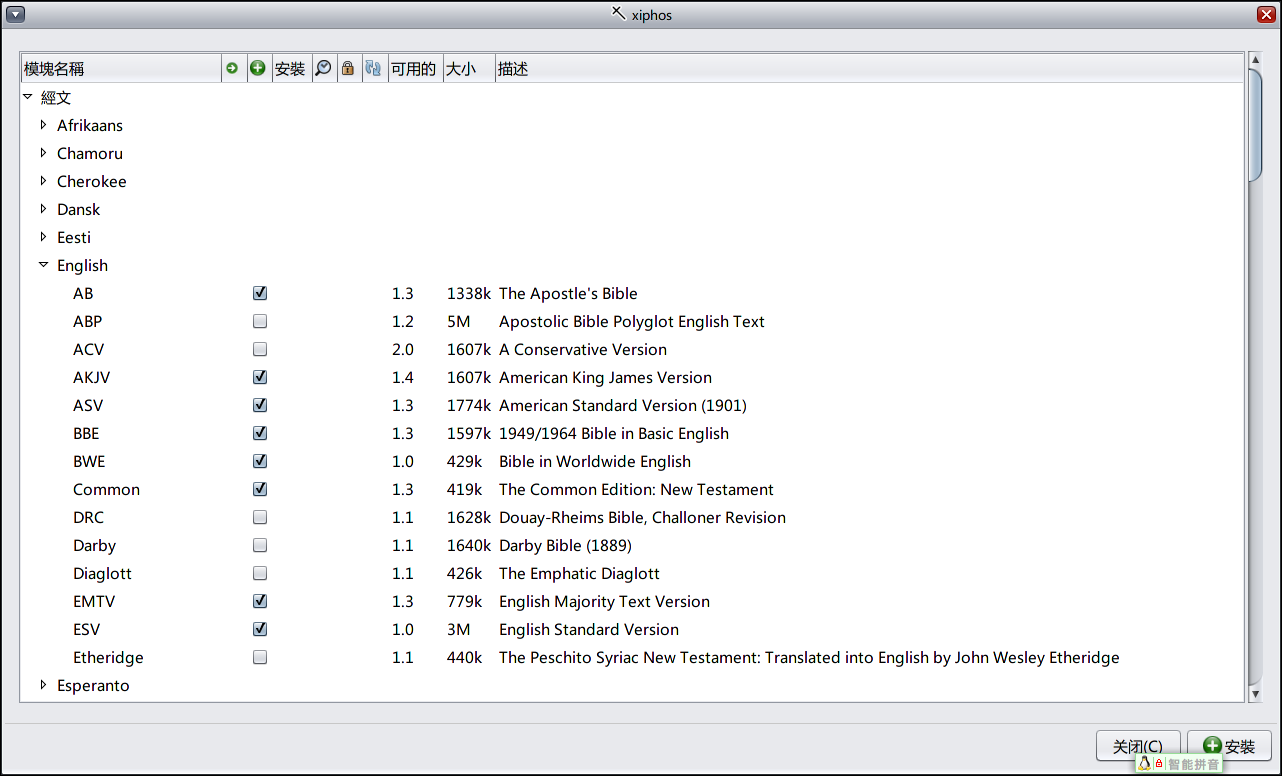
Task: Open the window menu icon in title bar
Action: pos(16,14)
